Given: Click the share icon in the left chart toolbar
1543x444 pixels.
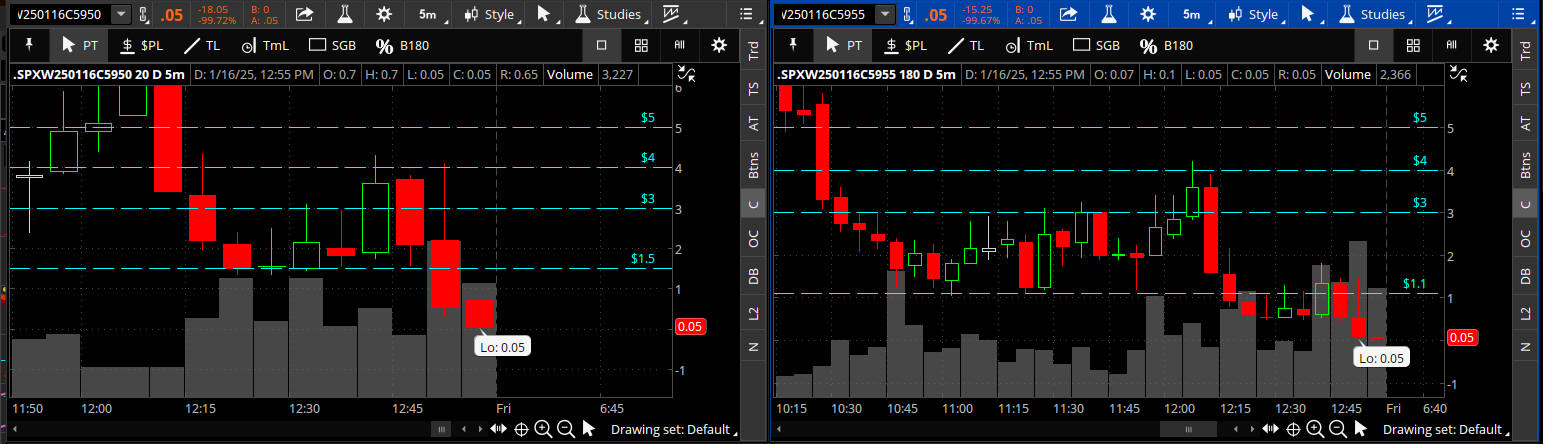Looking at the screenshot, I should pyautogui.click(x=304, y=14).
